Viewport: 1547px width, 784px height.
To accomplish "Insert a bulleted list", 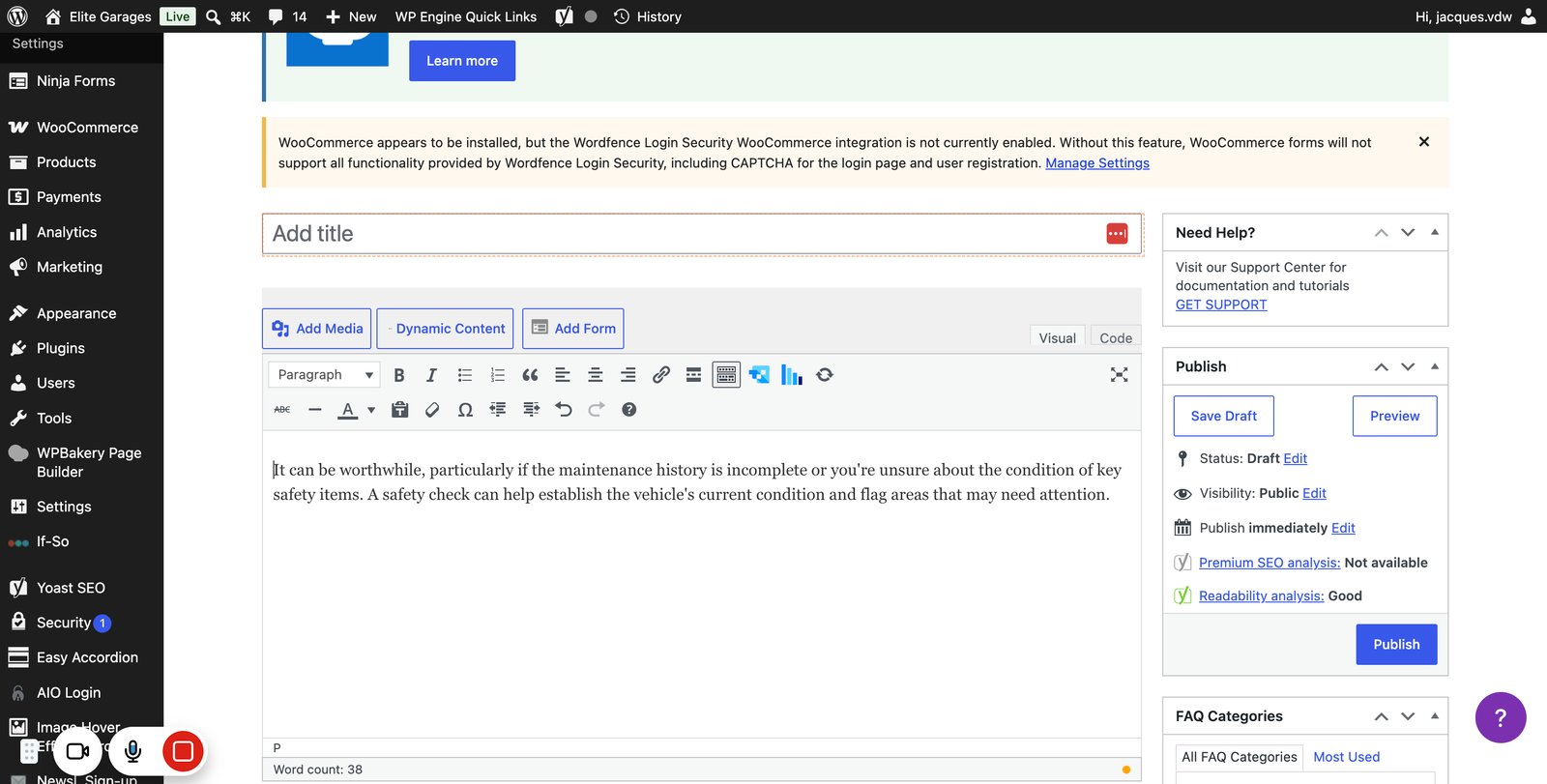I will (x=465, y=375).
